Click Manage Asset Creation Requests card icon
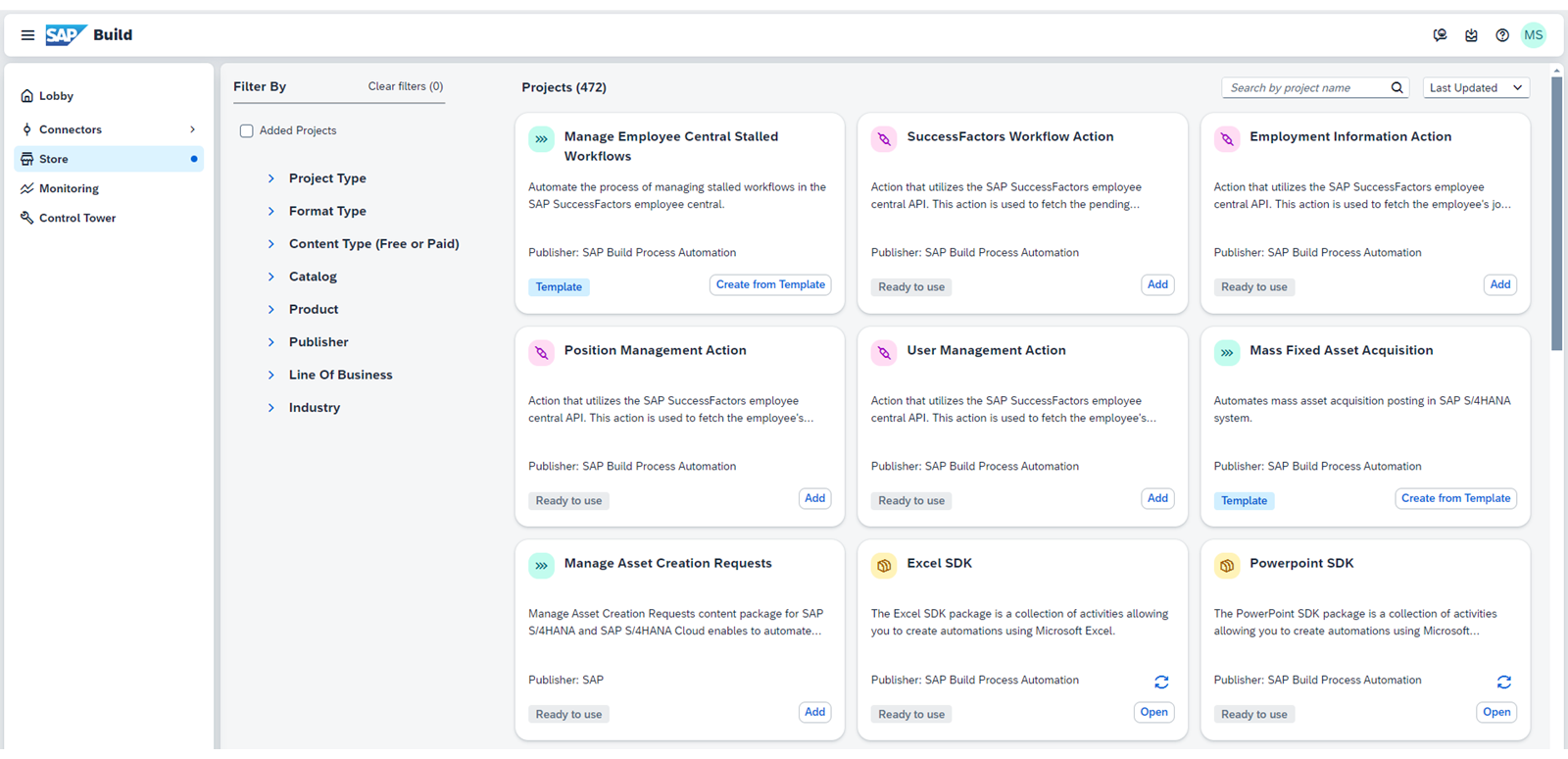Screen dimensions: 1568x759 click(x=542, y=566)
